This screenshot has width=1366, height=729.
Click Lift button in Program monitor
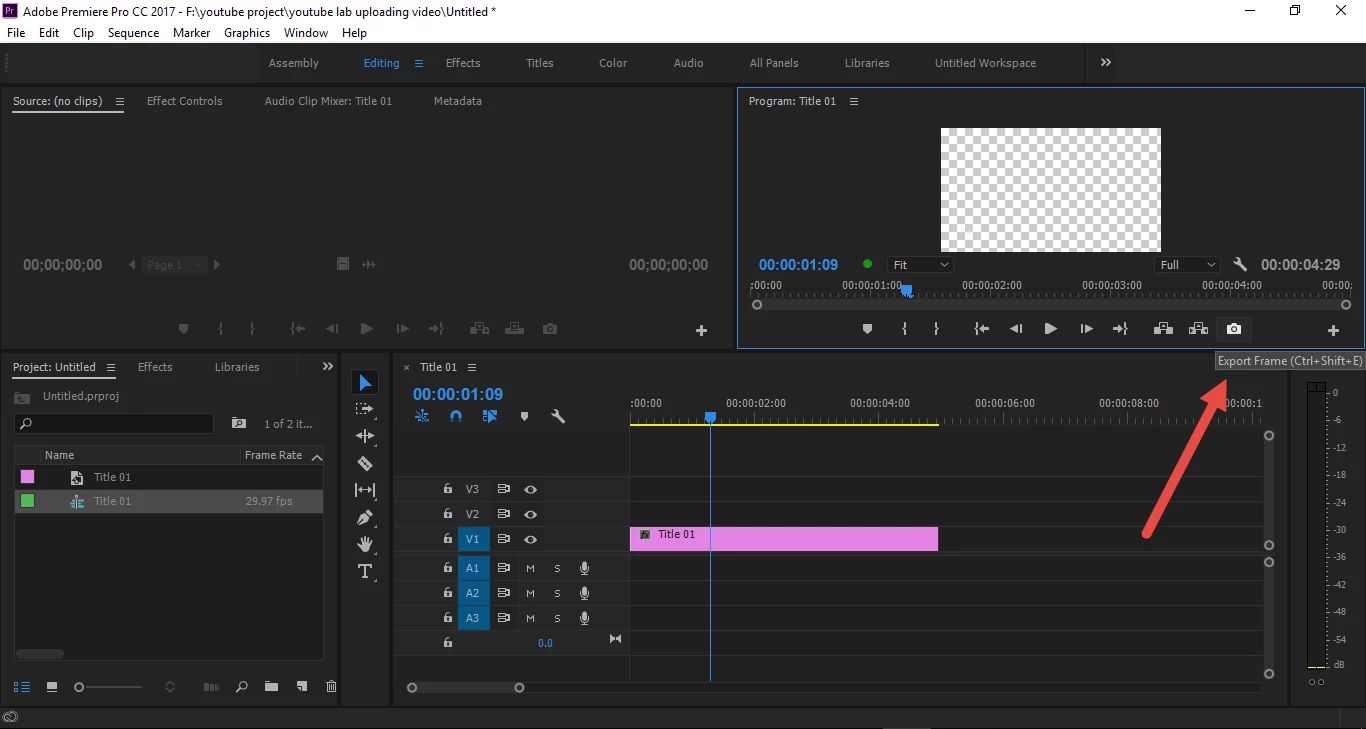click(x=1163, y=329)
